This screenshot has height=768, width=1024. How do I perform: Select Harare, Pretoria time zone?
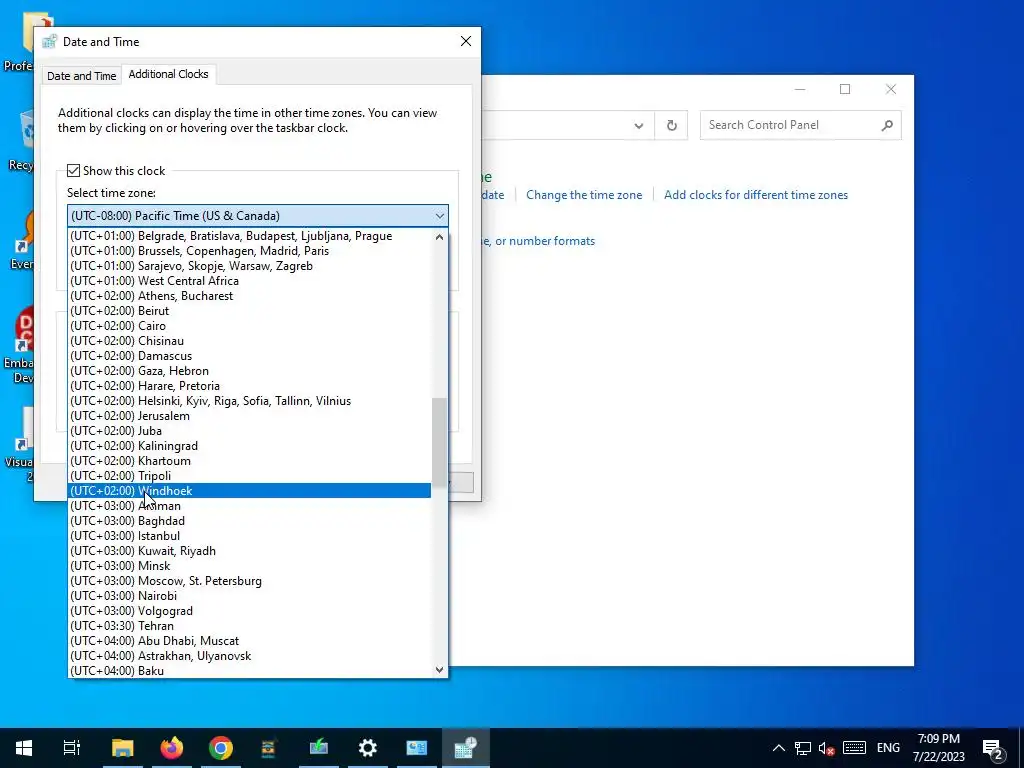249,386
